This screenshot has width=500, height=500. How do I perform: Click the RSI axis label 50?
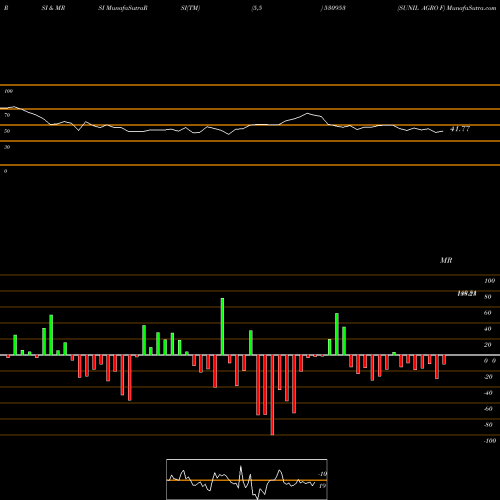7,131
